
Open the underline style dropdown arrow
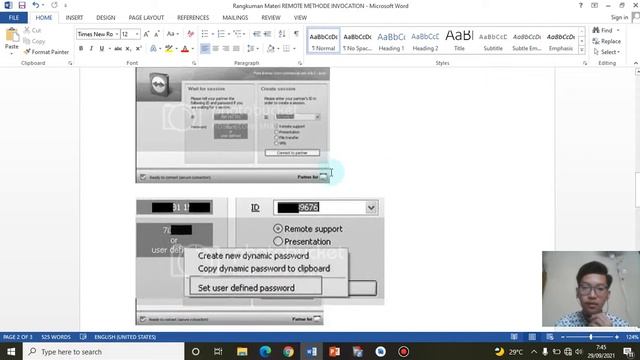click(109, 49)
